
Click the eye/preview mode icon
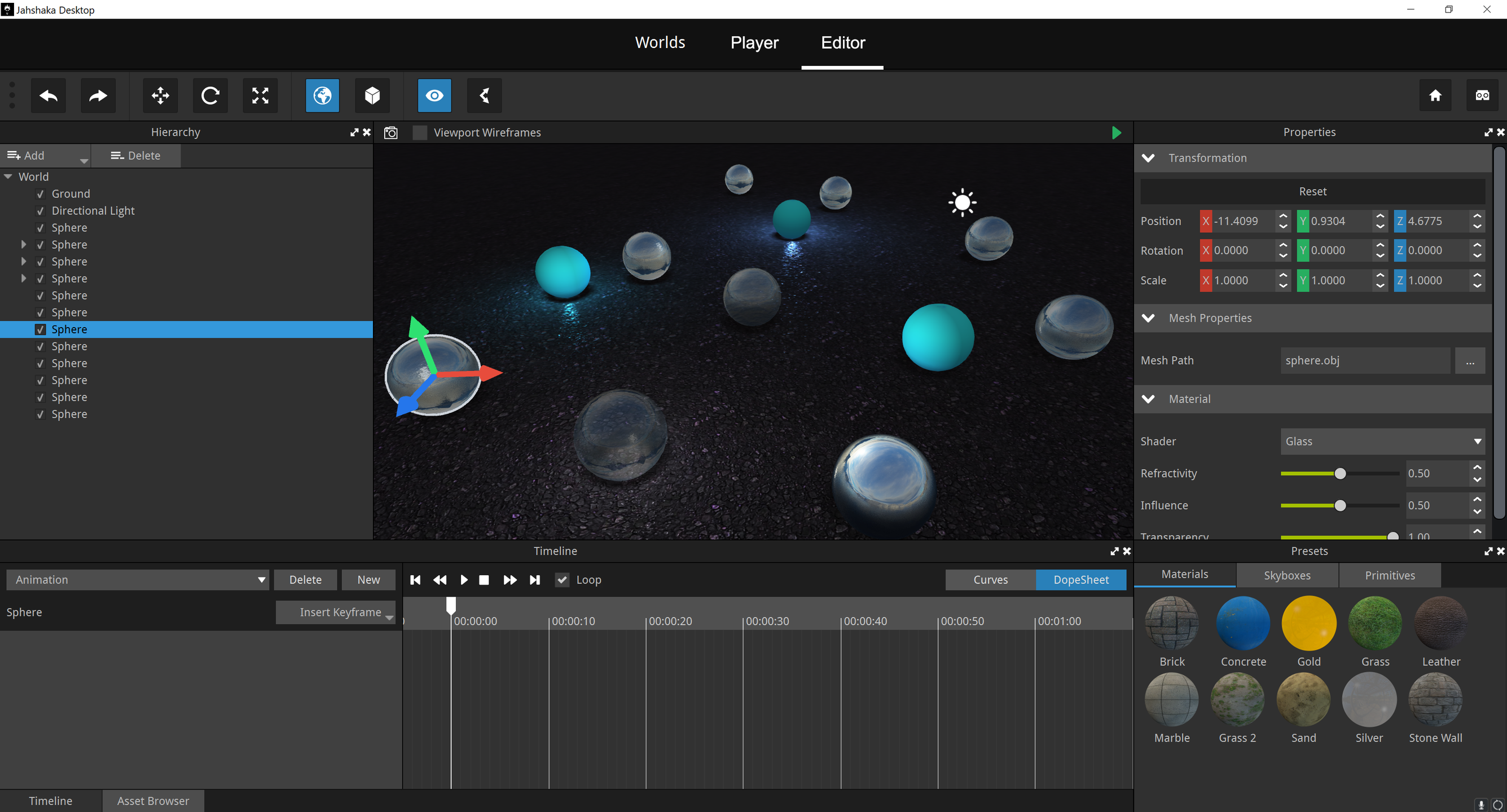434,95
